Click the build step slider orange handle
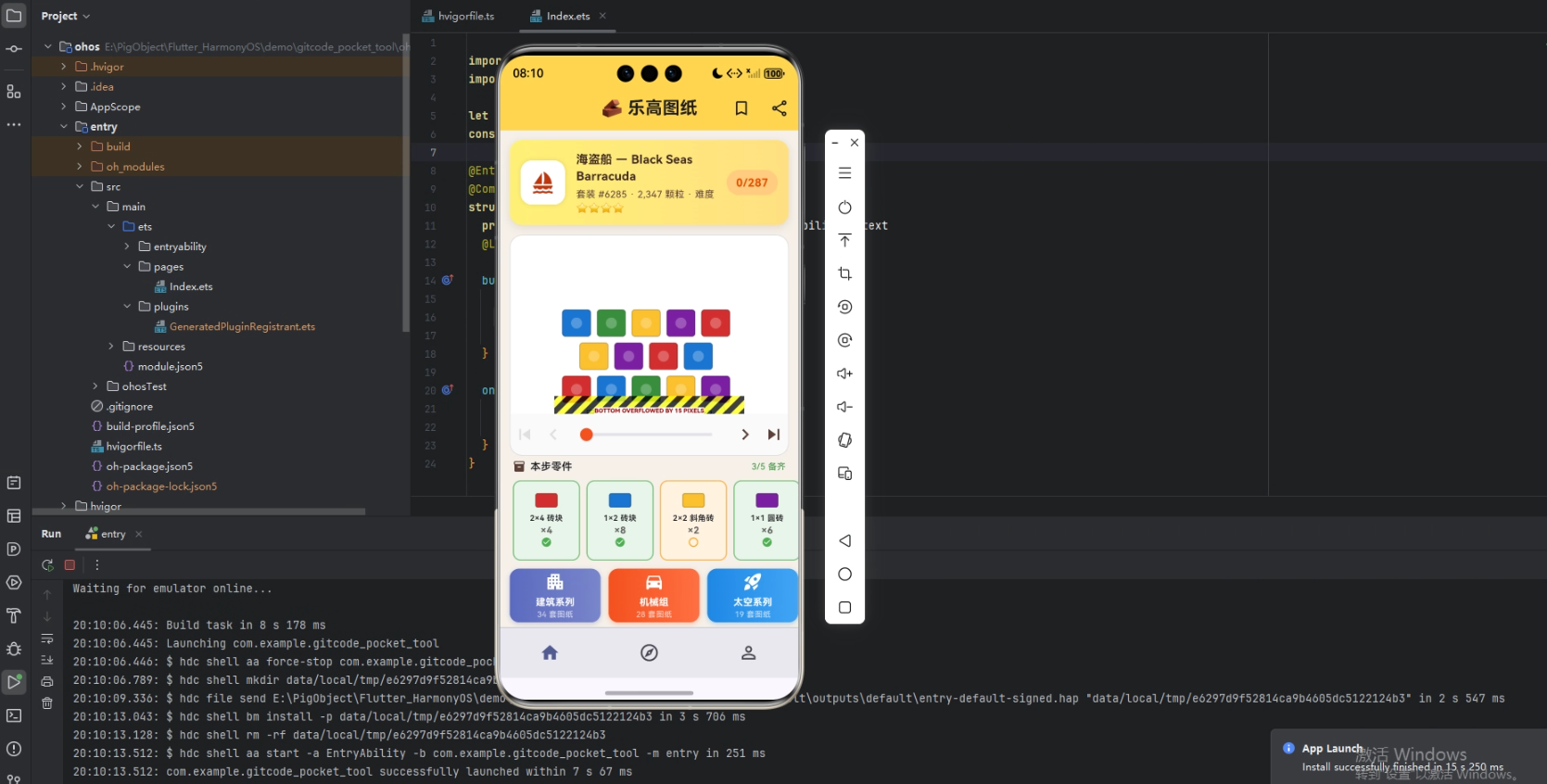This screenshot has width=1547, height=784. click(586, 435)
